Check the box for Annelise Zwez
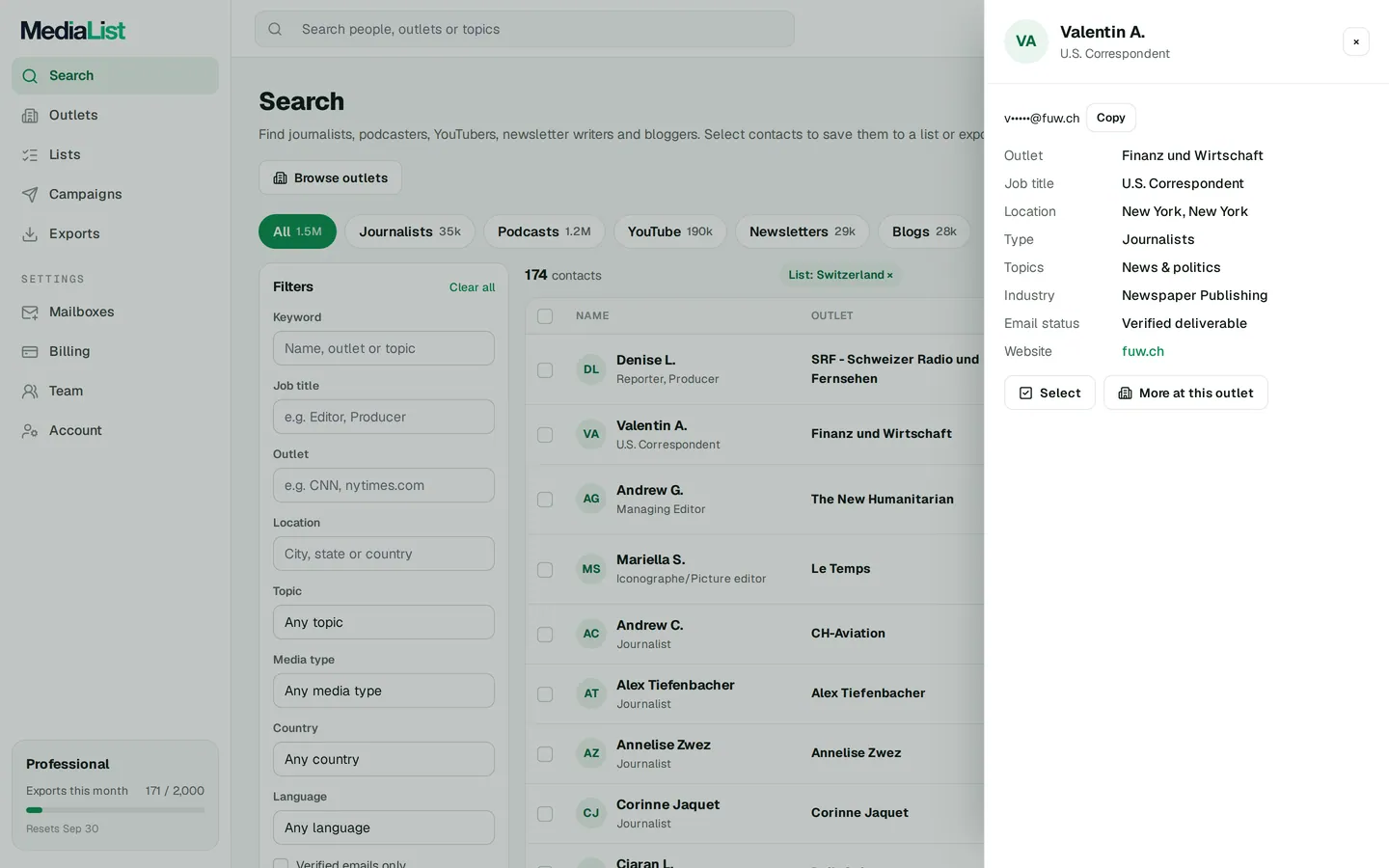Screen dimensions: 1389x868 (x=545, y=754)
